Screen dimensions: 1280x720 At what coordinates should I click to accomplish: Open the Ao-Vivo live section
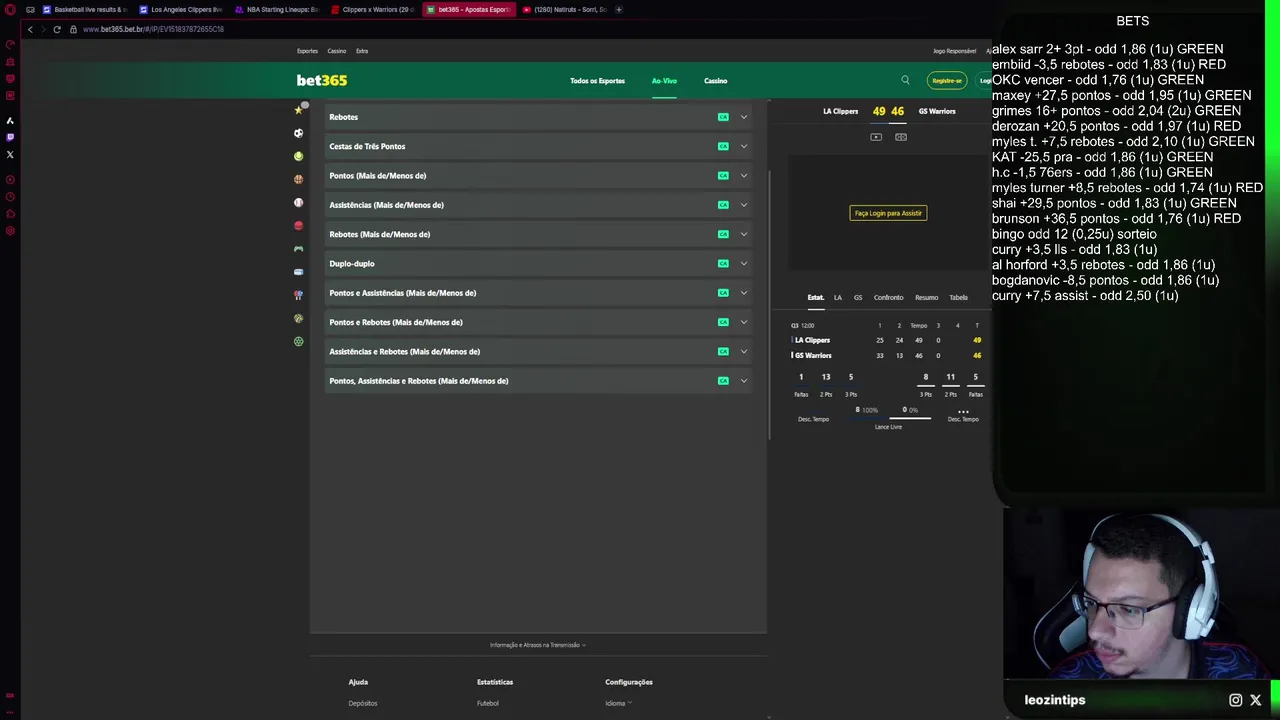(x=664, y=81)
